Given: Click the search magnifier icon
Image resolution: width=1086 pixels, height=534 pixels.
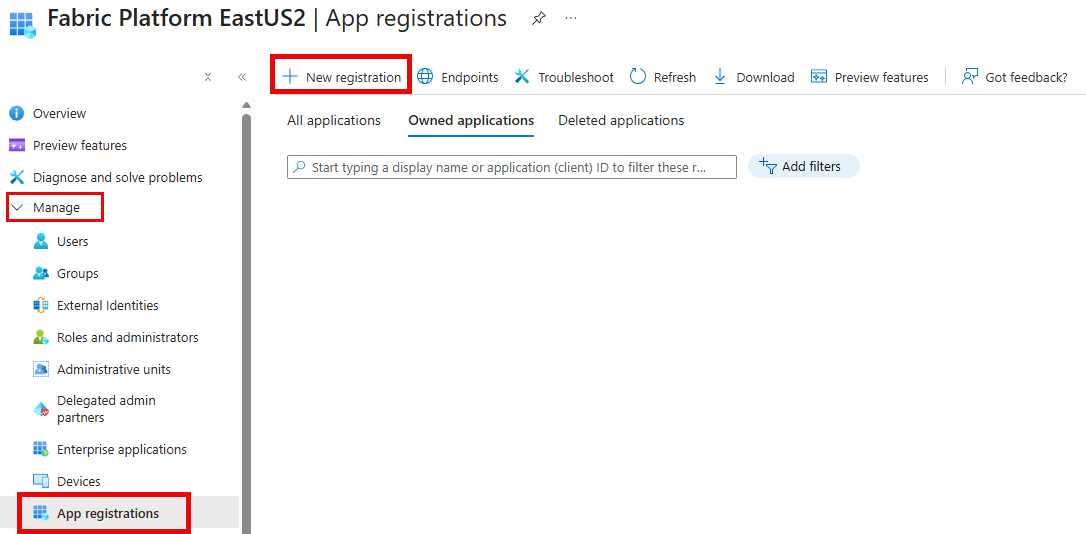Looking at the screenshot, I should click(299, 167).
